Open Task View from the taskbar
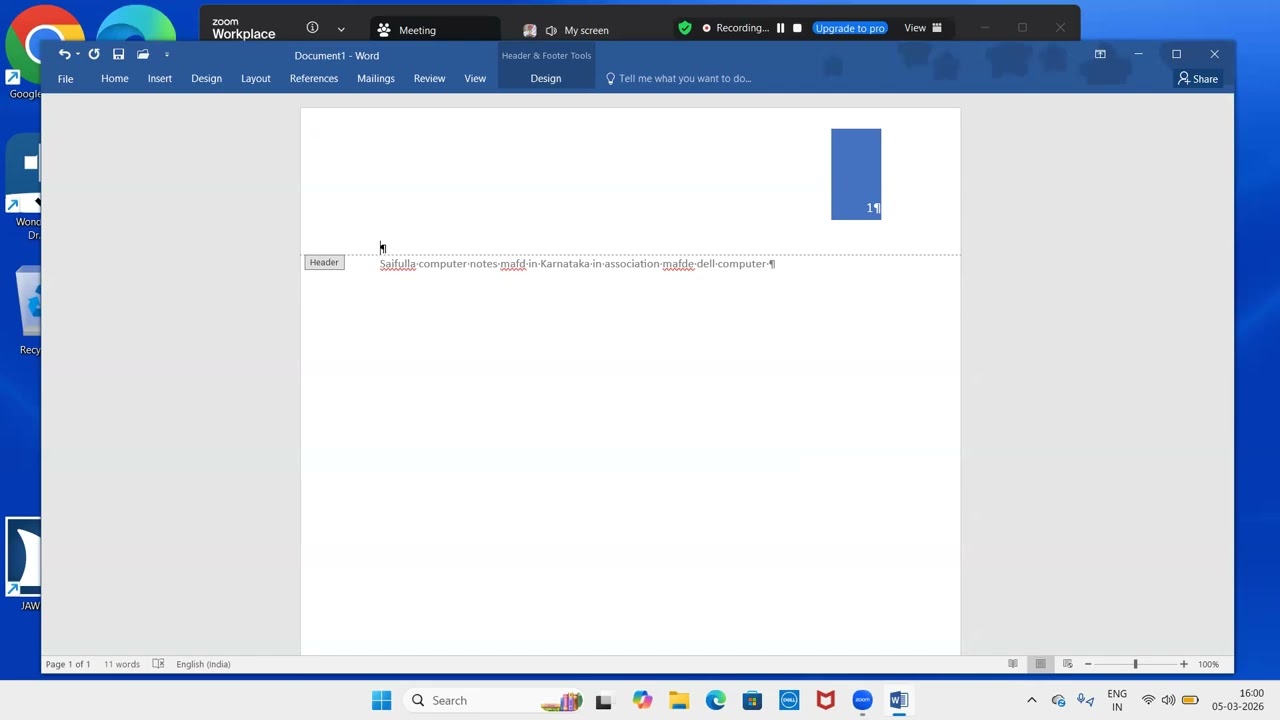Image resolution: width=1280 pixels, height=720 pixels. click(x=603, y=701)
